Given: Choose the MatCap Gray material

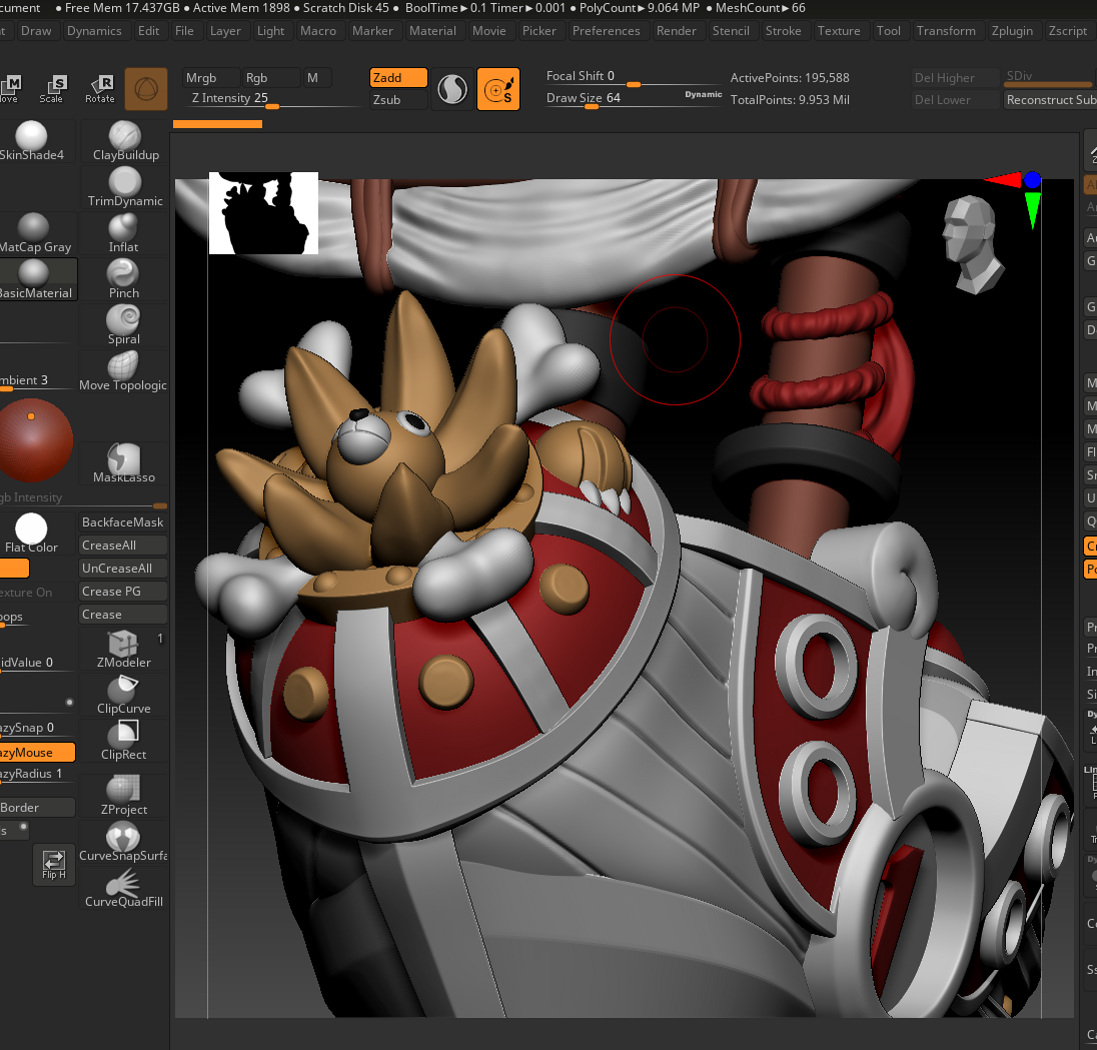Looking at the screenshot, I should [35, 233].
